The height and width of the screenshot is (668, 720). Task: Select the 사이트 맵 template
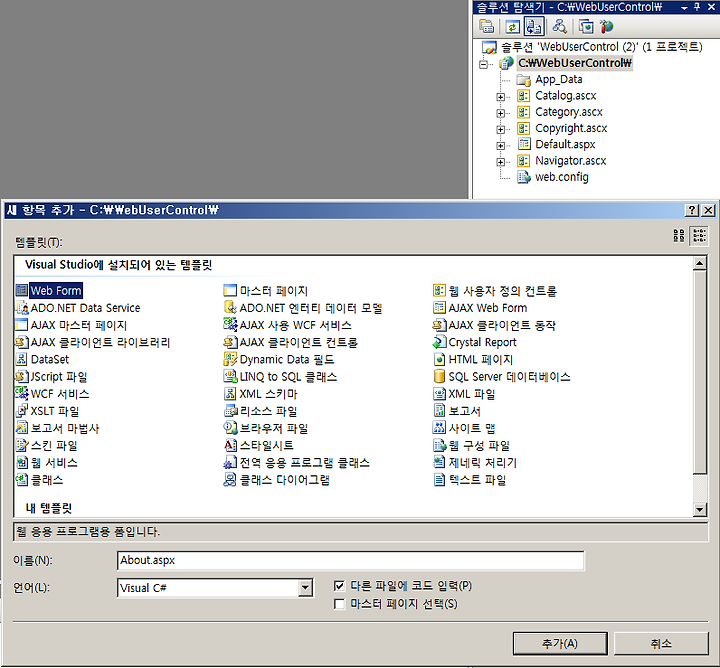(x=464, y=428)
